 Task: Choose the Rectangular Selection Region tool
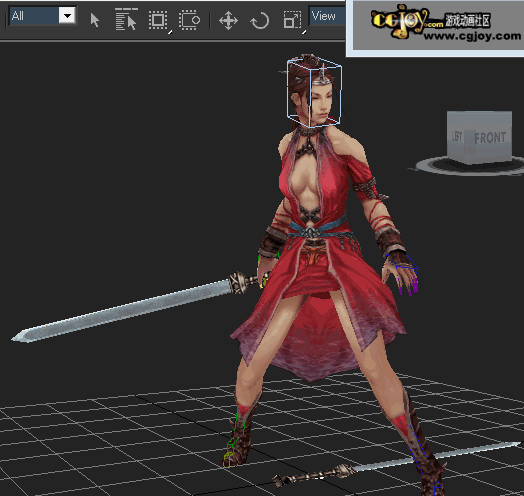click(158, 20)
